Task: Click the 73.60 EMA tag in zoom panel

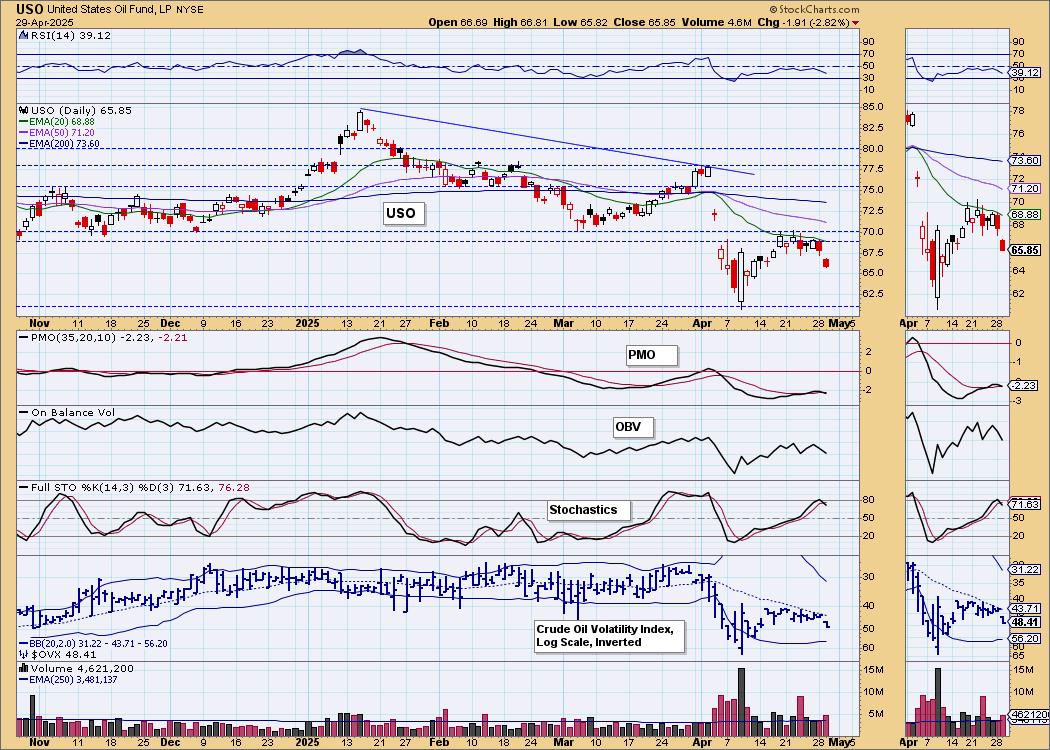Action: click(x=1026, y=161)
